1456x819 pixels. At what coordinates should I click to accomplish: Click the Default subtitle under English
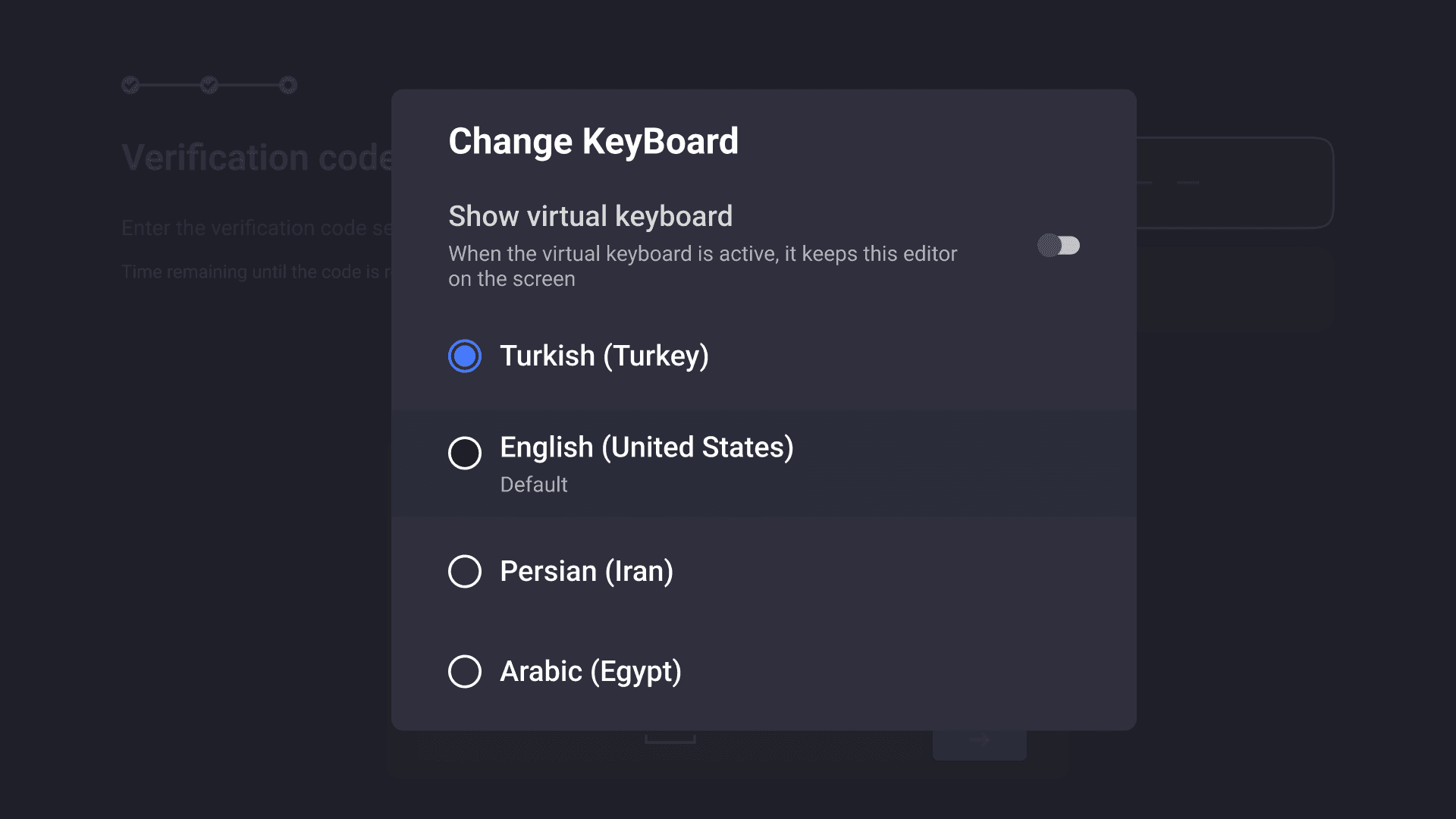[534, 485]
